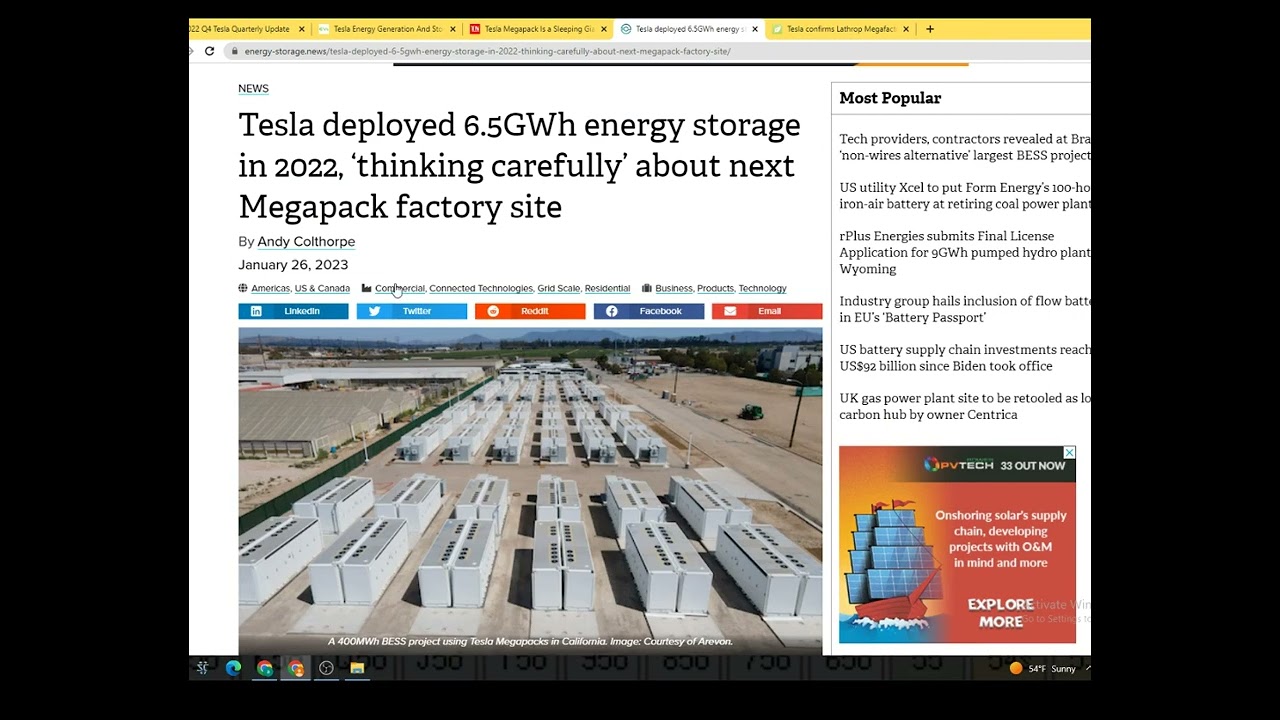The width and height of the screenshot is (1280, 720).
Task: Click the Most Popular heading
Action: point(890,98)
